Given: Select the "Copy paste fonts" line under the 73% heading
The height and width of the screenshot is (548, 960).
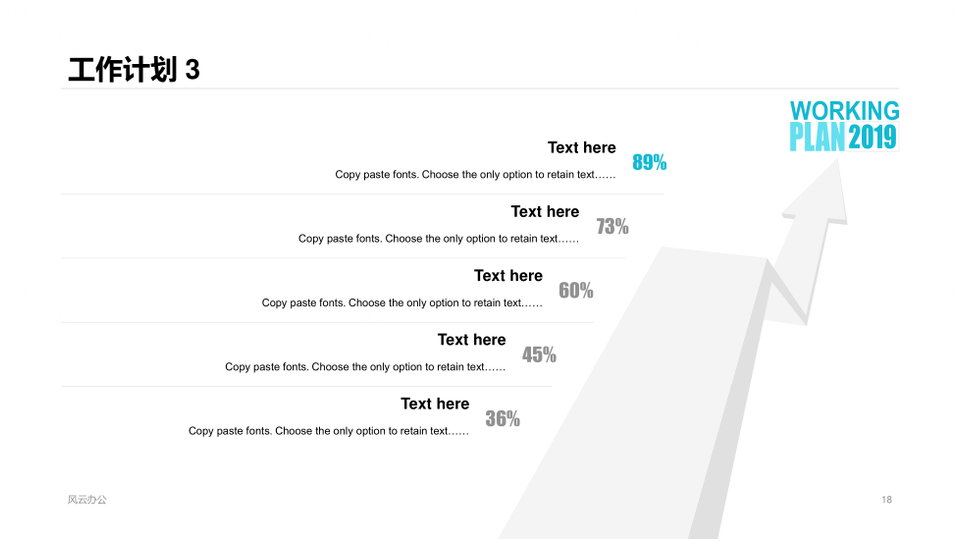Looking at the screenshot, I should point(438,239).
